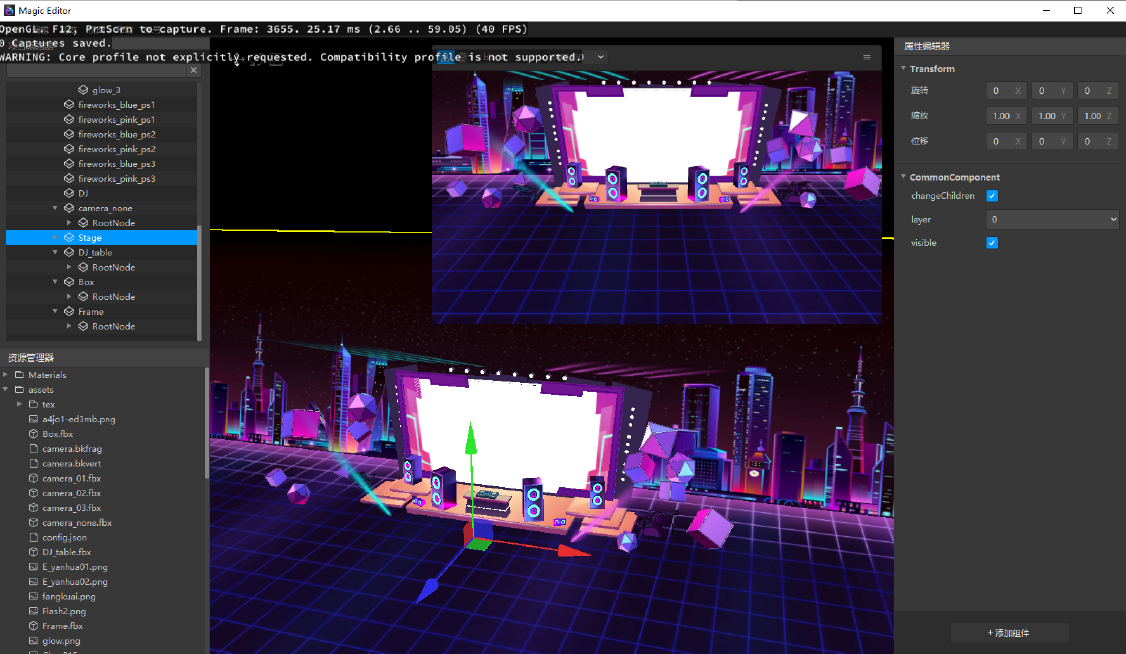This screenshot has width=1126, height=654.
Task: Click the config.json file icon
Action: click(33, 537)
